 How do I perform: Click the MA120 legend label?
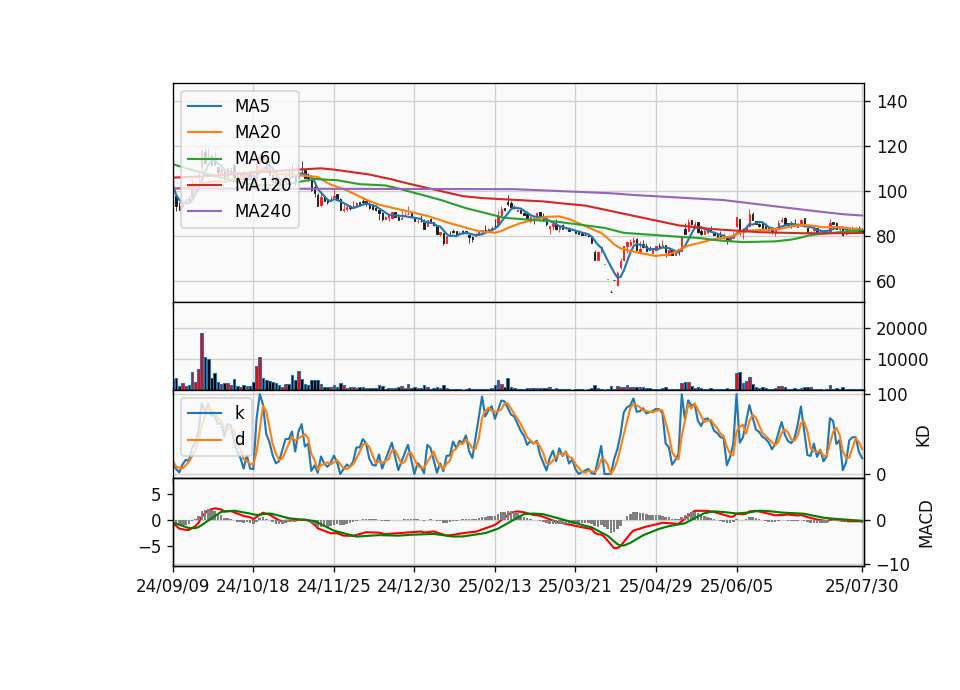pos(263,184)
